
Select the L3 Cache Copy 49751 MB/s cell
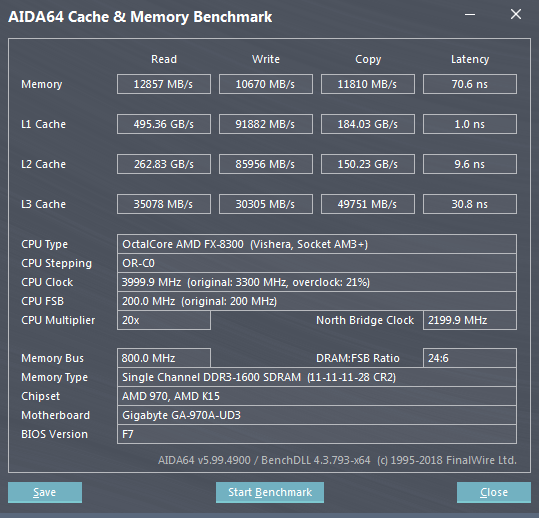(x=368, y=204)
